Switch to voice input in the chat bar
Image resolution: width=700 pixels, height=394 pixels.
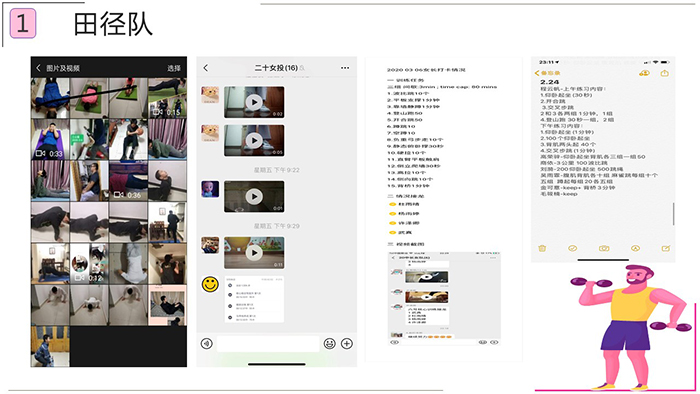tap(206, 344)
